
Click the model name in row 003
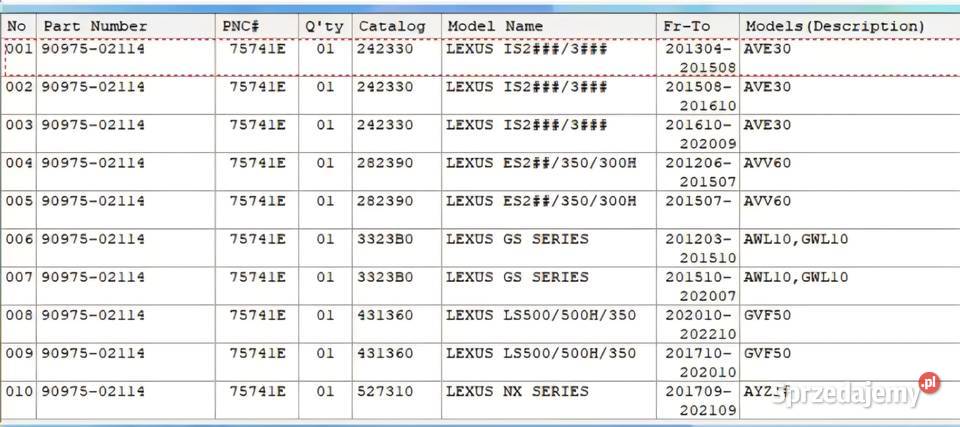point(526,125)
